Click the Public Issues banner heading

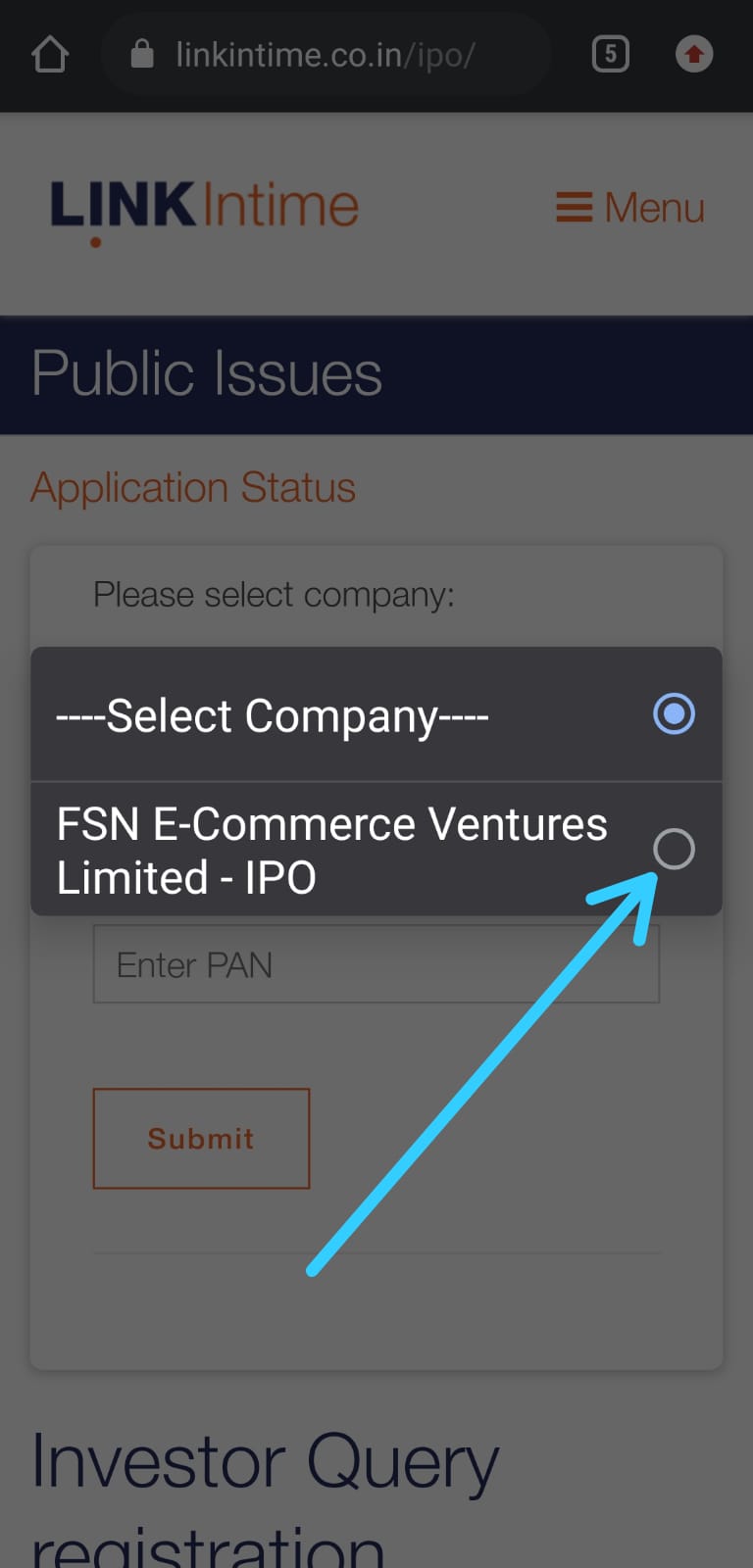207,373
